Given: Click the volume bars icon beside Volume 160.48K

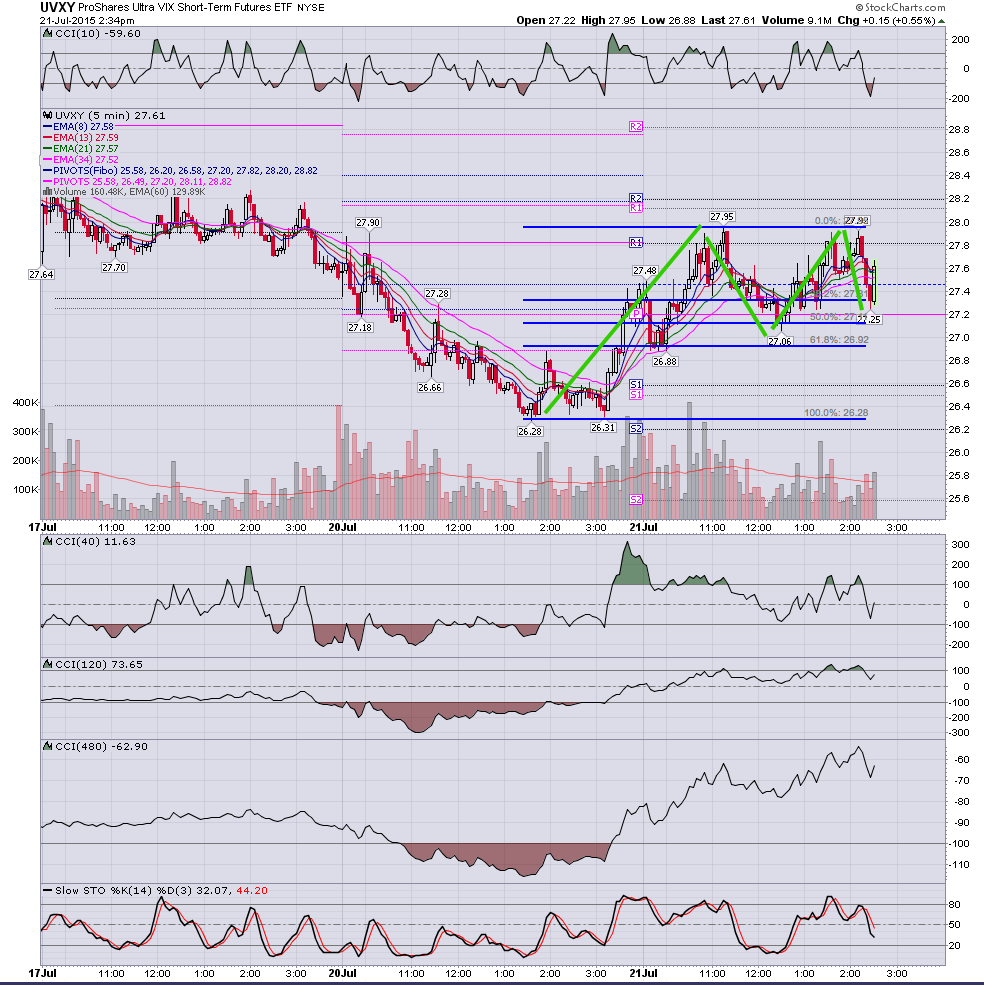Looking at the screenshot, I should tap(48, 192).
